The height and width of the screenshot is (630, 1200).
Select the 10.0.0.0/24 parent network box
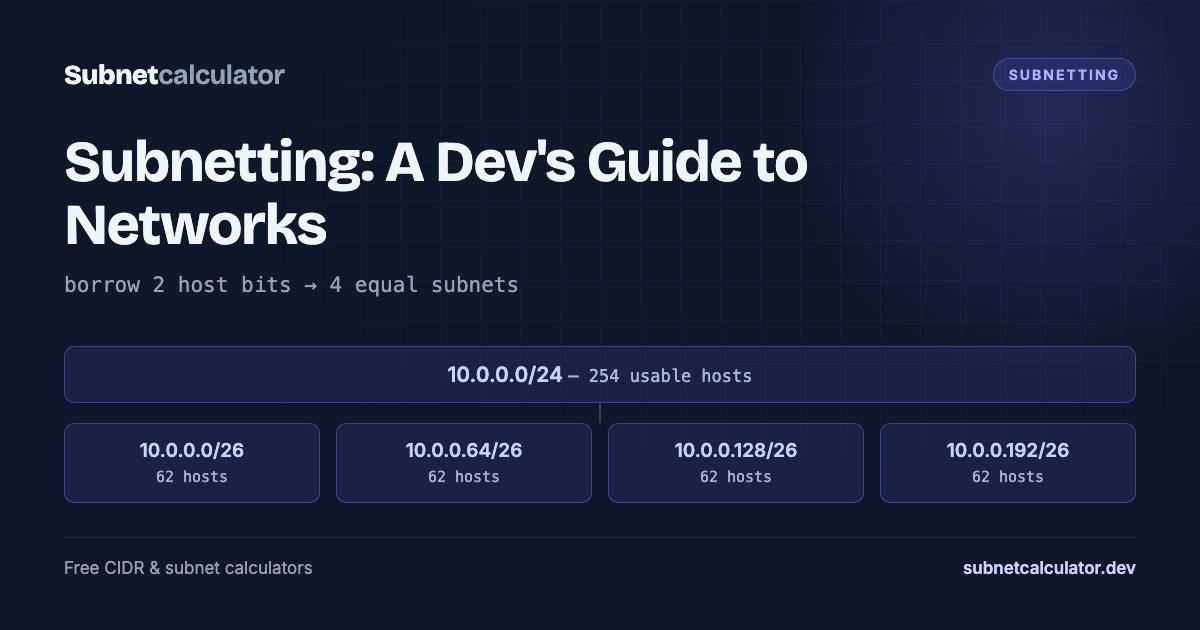point(600,375)
